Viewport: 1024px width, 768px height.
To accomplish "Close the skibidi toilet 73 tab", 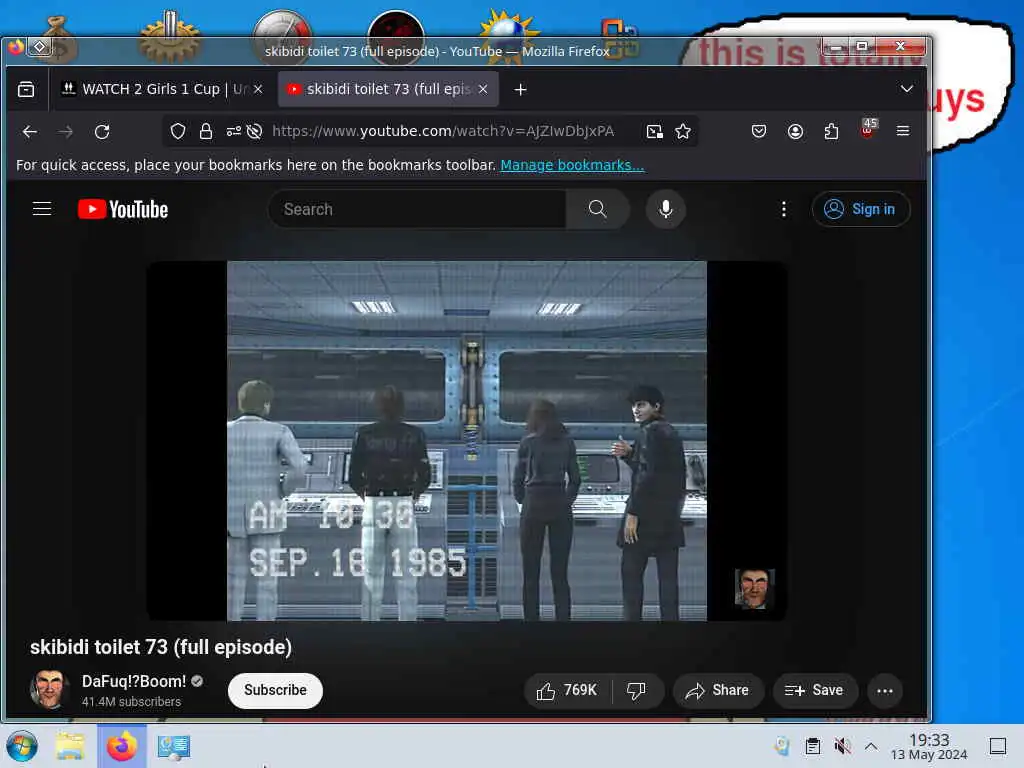I will click(483, 89).
